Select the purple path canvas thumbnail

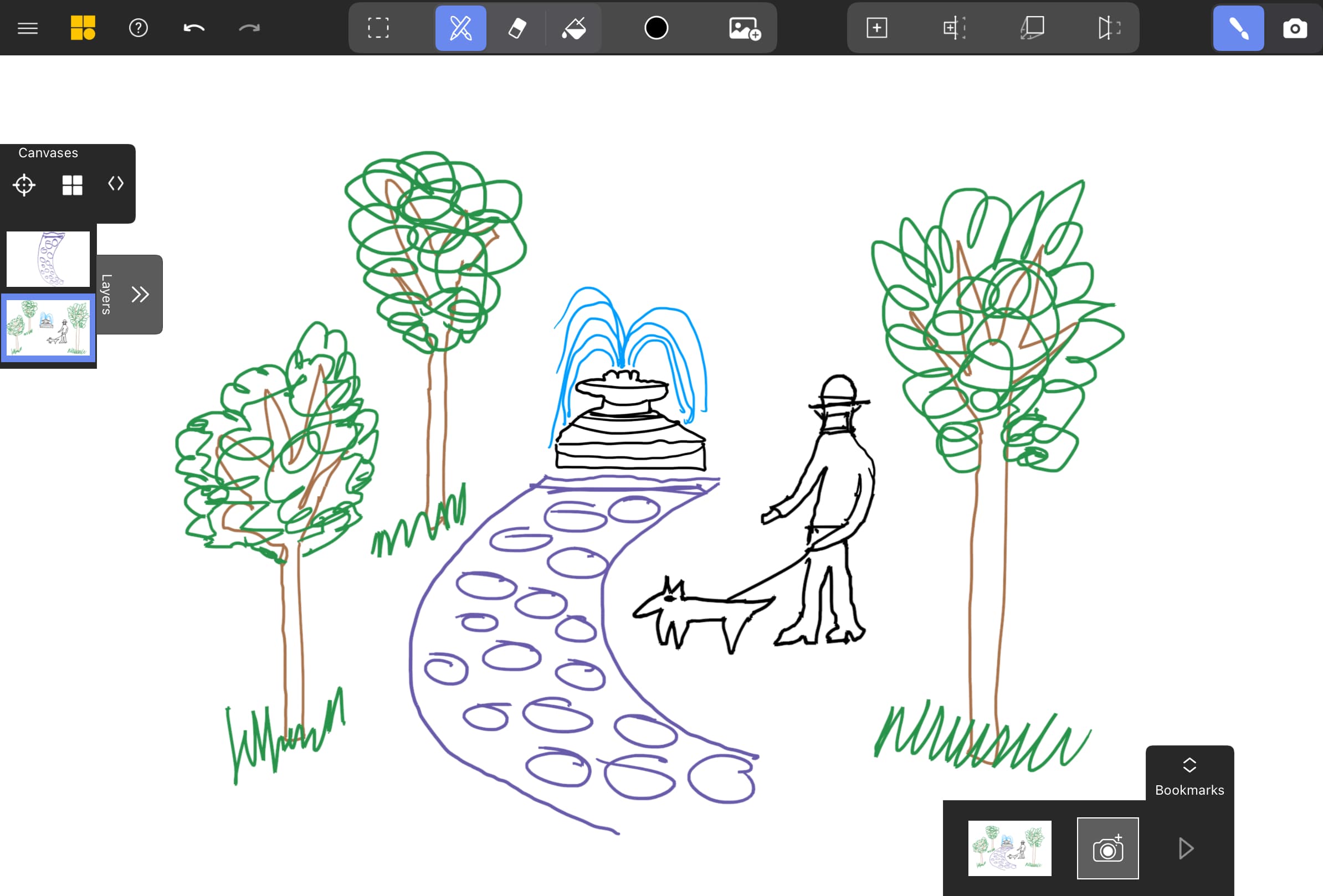click(x=48, y=259)
